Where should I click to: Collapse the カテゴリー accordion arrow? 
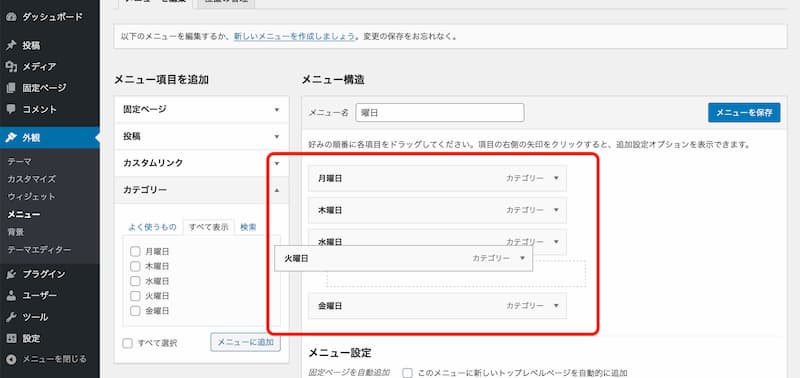point(277,190)
